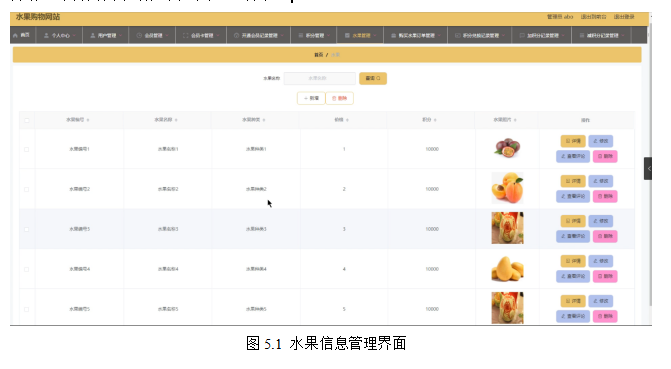
Task: Expand the 会员卡管理 menu
Action: coord(201,36)
